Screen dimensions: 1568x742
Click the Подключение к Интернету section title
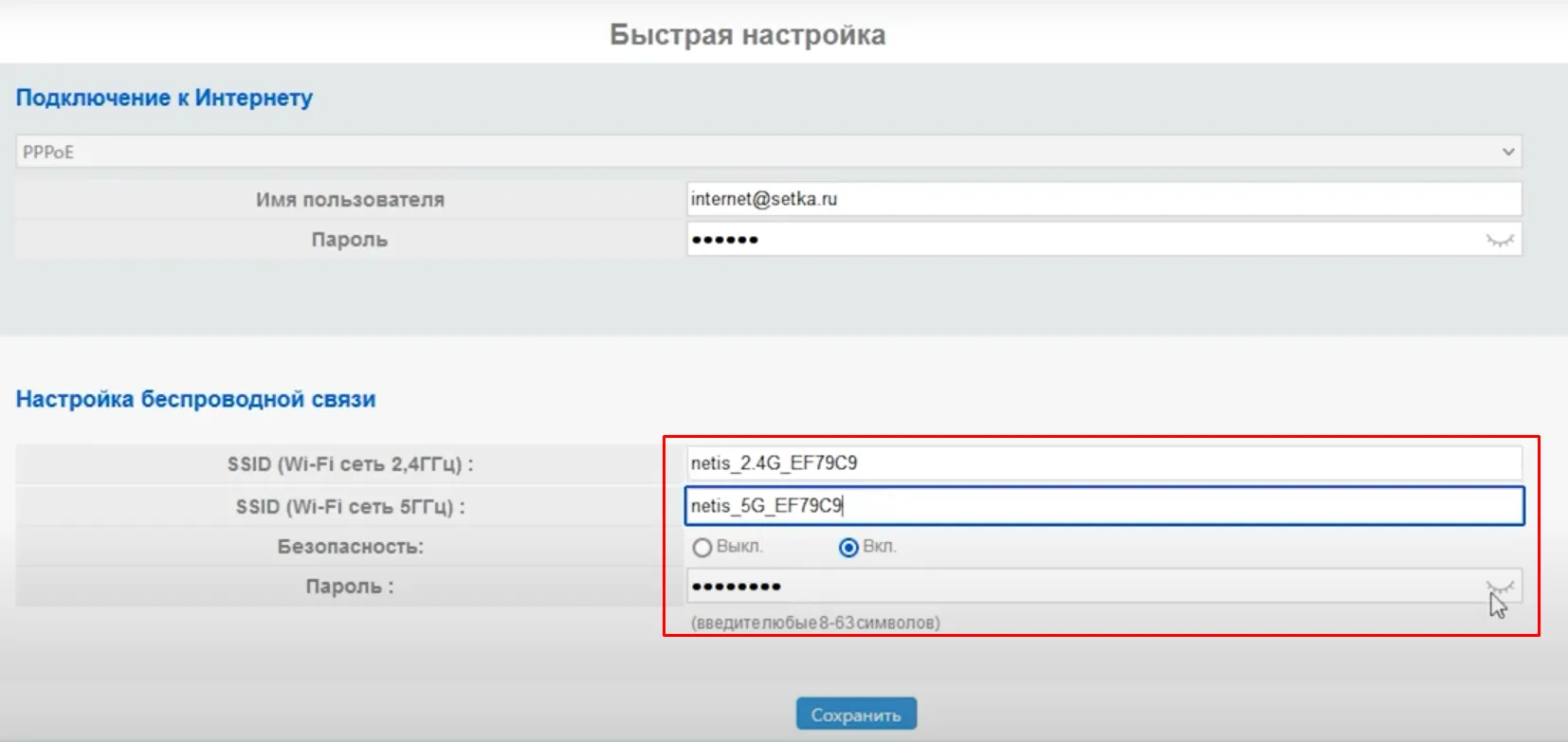(x=164, y=98)
